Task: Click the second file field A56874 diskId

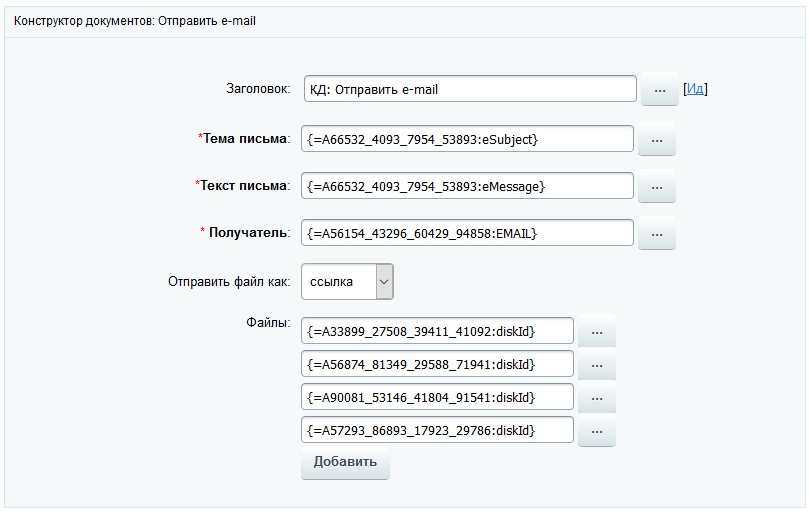Action: [x=438, y=364]
